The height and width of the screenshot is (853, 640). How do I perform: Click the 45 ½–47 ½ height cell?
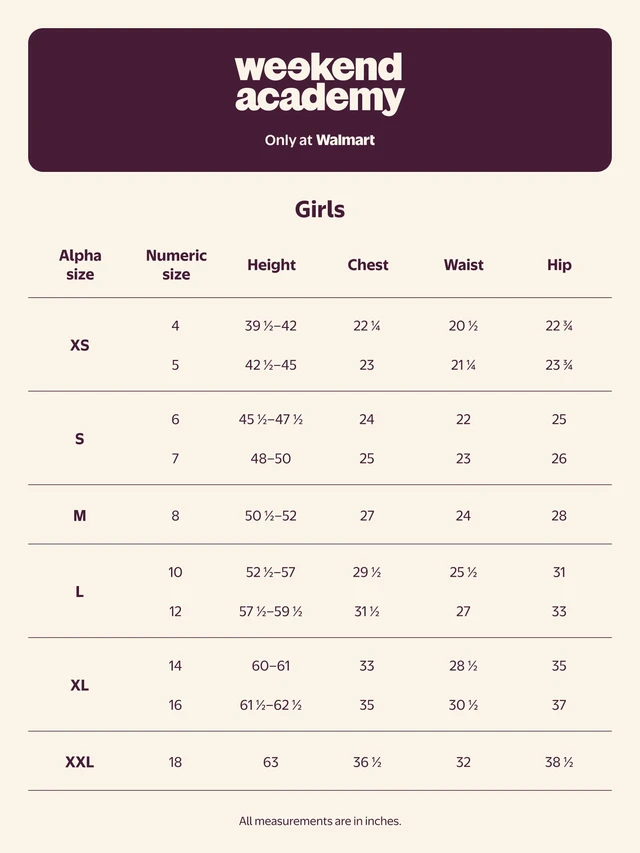(x=270, y=419)
